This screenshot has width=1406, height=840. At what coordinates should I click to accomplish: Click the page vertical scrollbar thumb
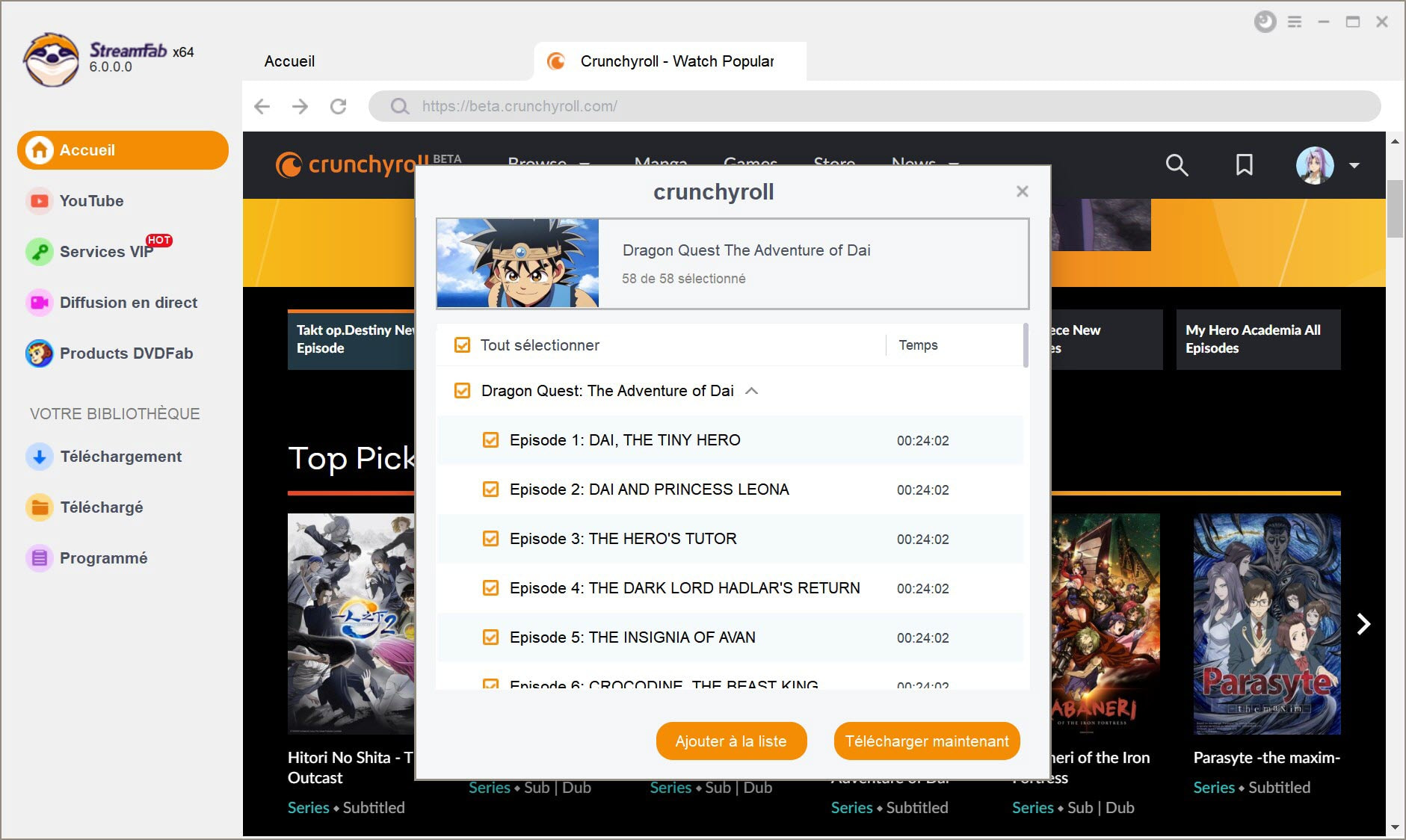1395,209
